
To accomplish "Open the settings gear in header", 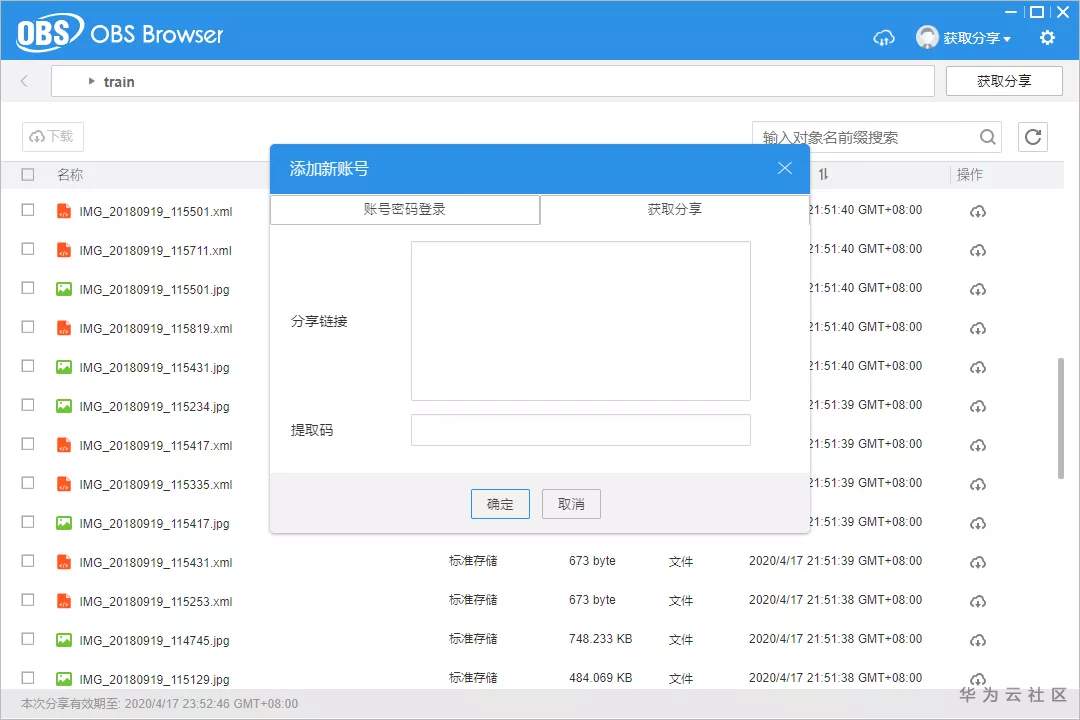I will click(1047, 37).
